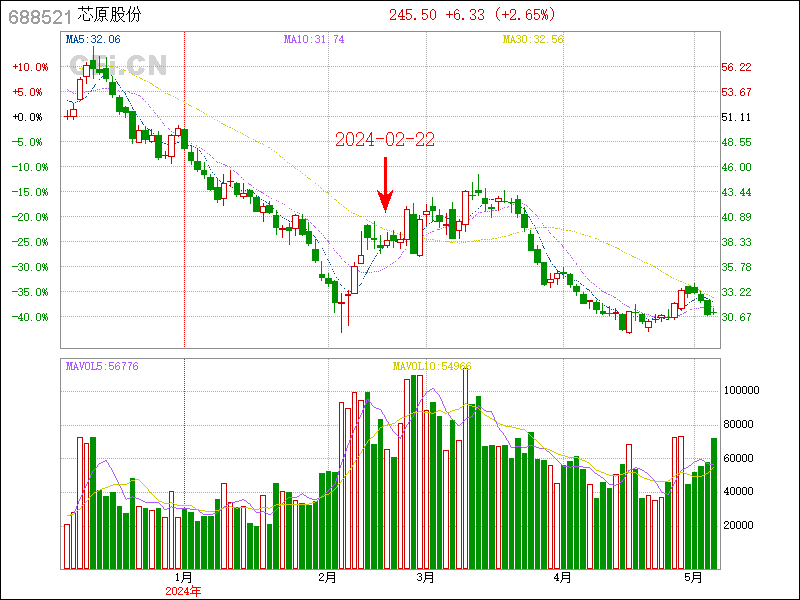Click the 1月 label on the time axis

tap(183, 577)
